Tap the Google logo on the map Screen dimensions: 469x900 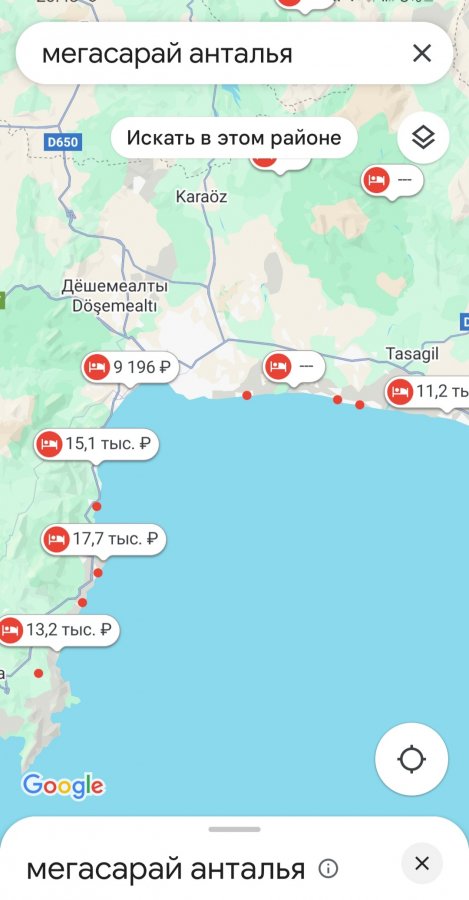point(63,786)
